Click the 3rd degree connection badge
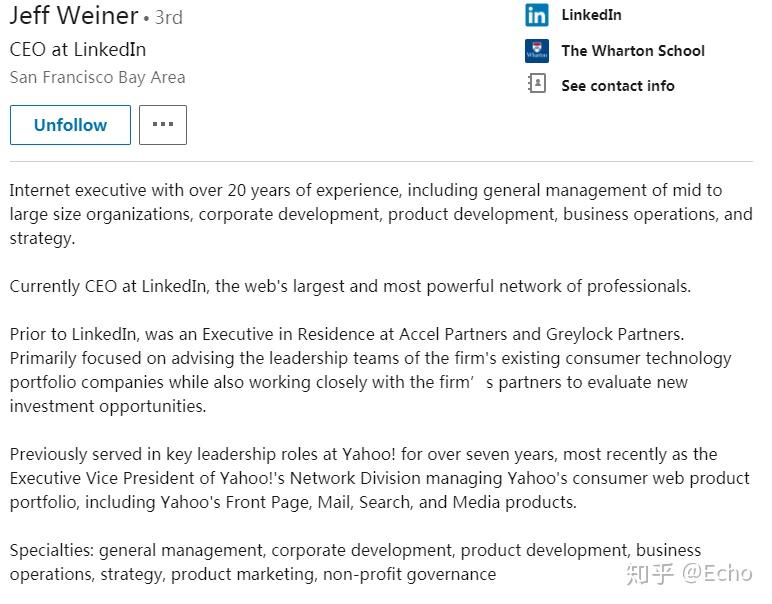 pos(168,18)
